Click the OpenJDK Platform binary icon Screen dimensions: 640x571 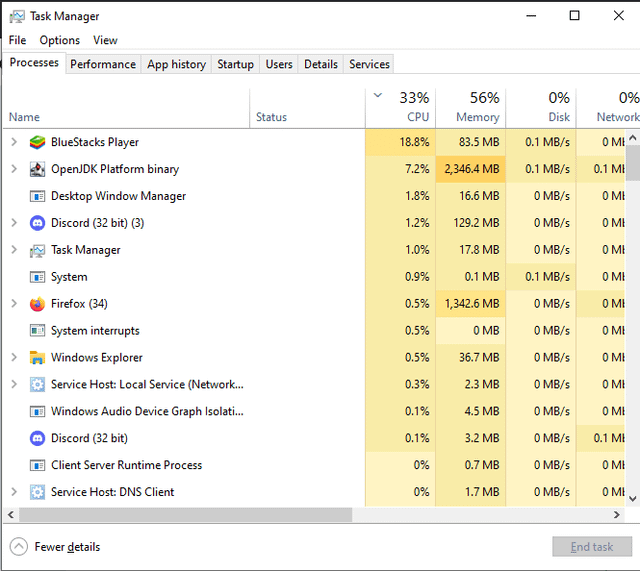click(37, 169)
